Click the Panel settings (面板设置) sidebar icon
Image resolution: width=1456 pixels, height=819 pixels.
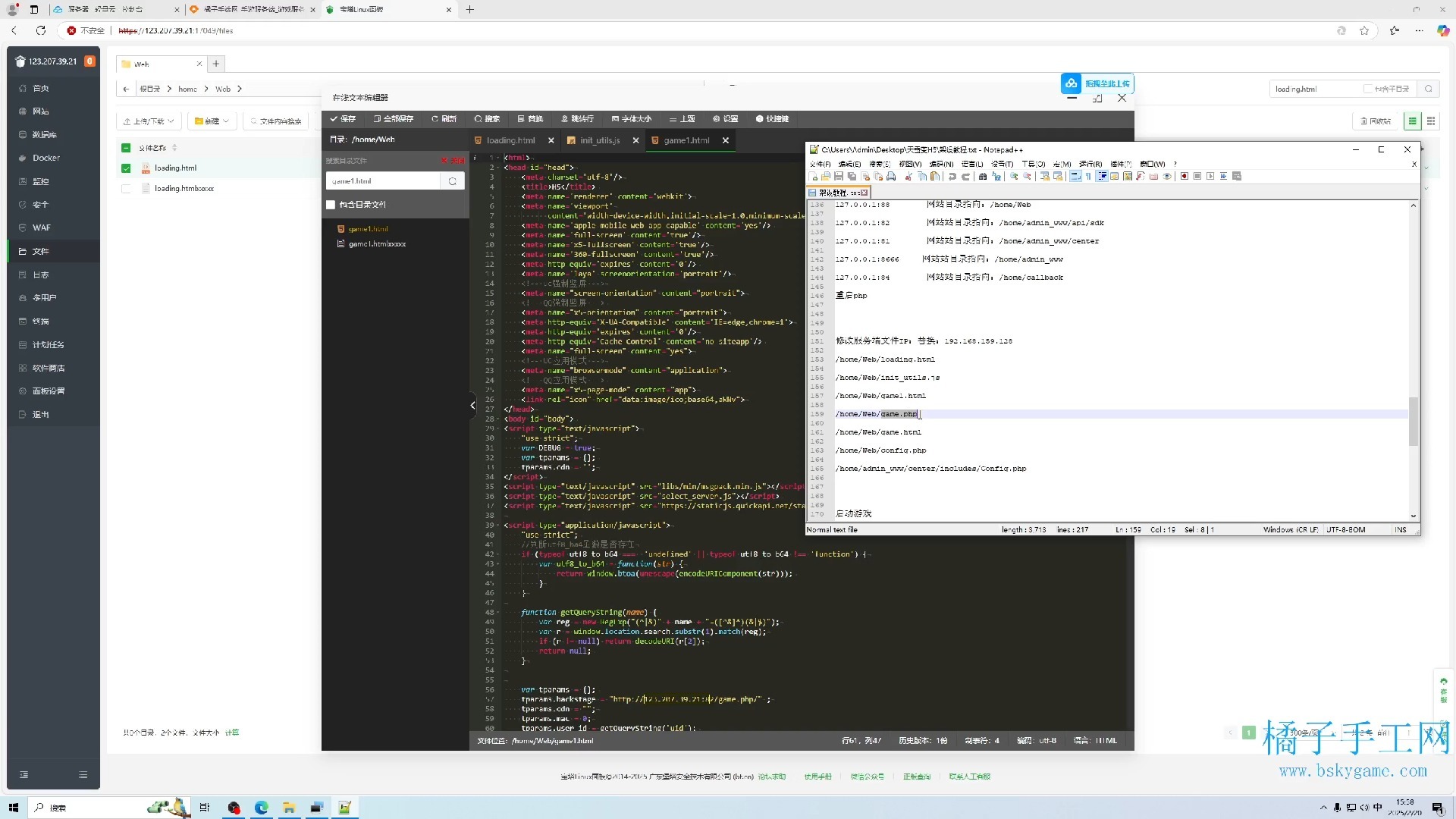click(23, 391)
